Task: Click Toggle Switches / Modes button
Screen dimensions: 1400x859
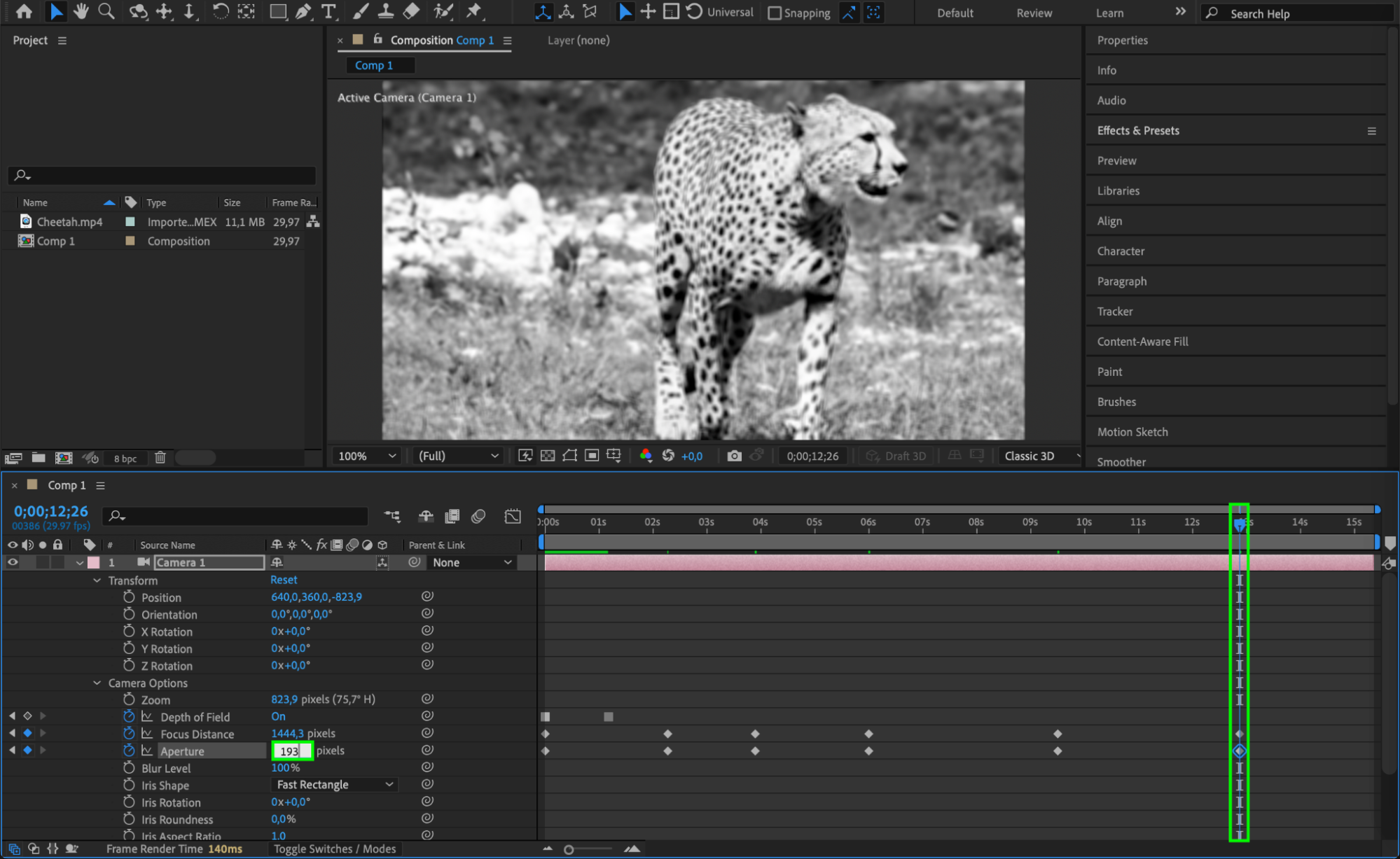Action: click(x=335, y=848)
